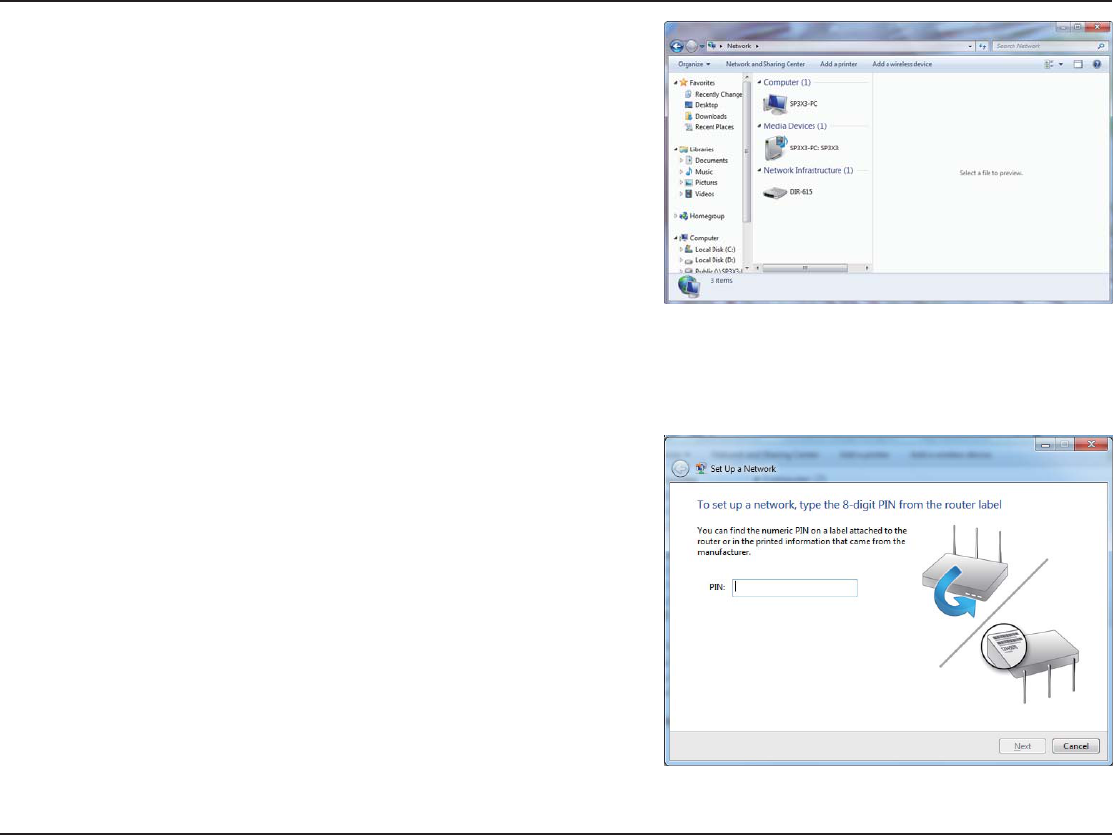Change the view with the views icon
The height and width of the screenshot is (835, 1113).
coord(1049,64)
